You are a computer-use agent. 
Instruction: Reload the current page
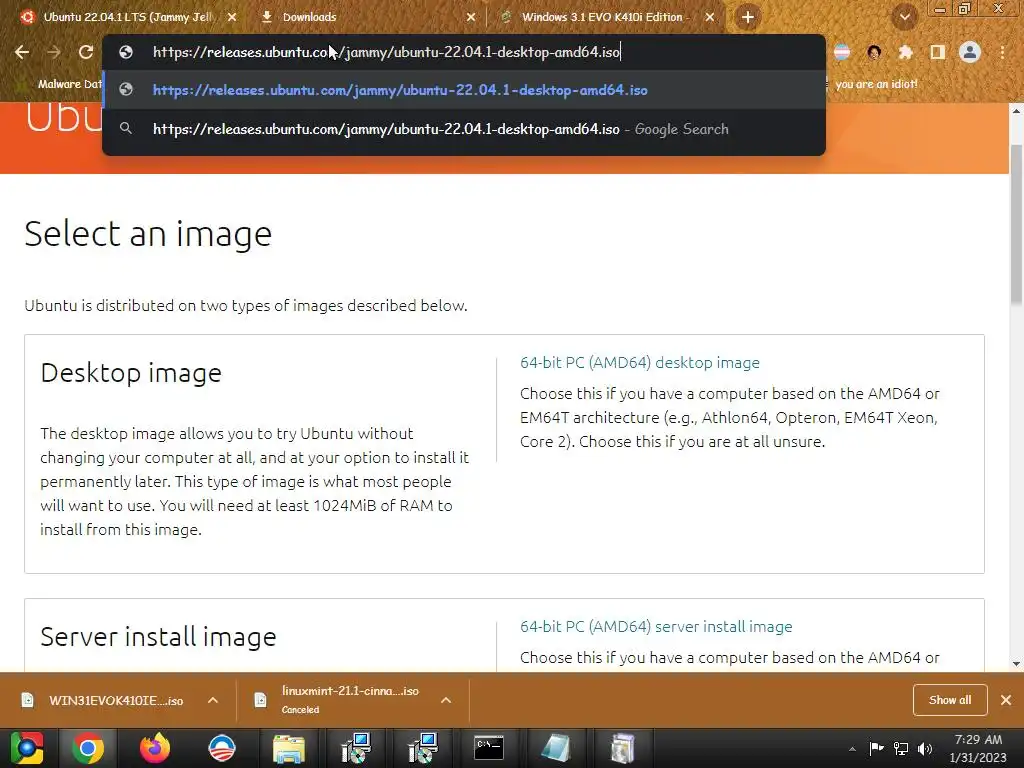pos(86,52)
